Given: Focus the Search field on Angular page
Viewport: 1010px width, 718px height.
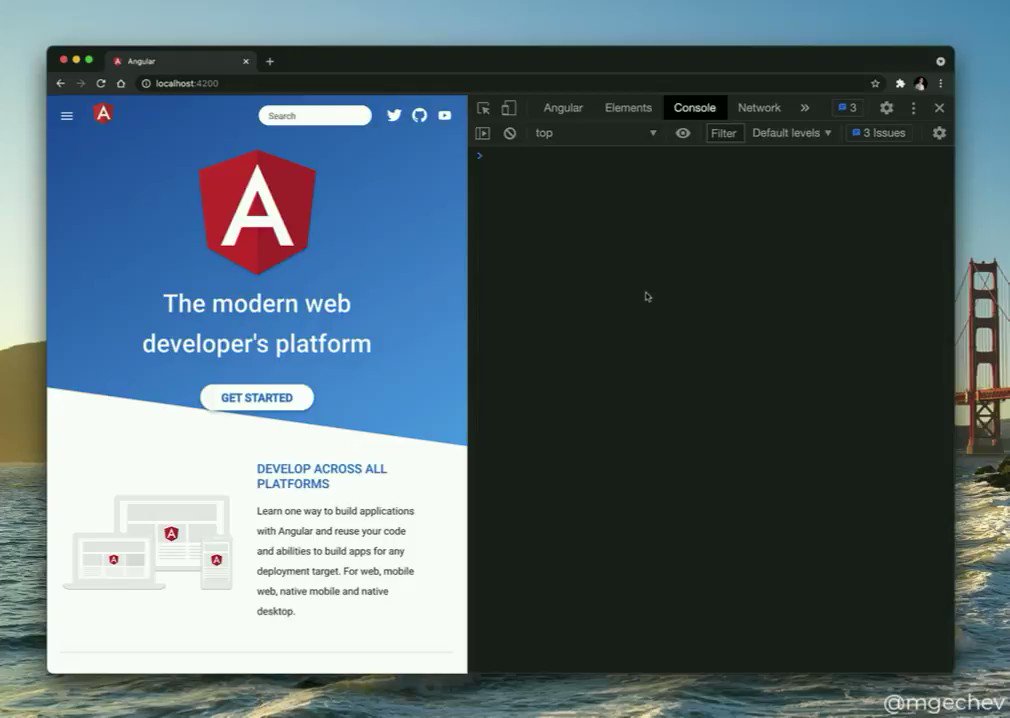Looking at the screenshot, I should click(x=315, y=115).
